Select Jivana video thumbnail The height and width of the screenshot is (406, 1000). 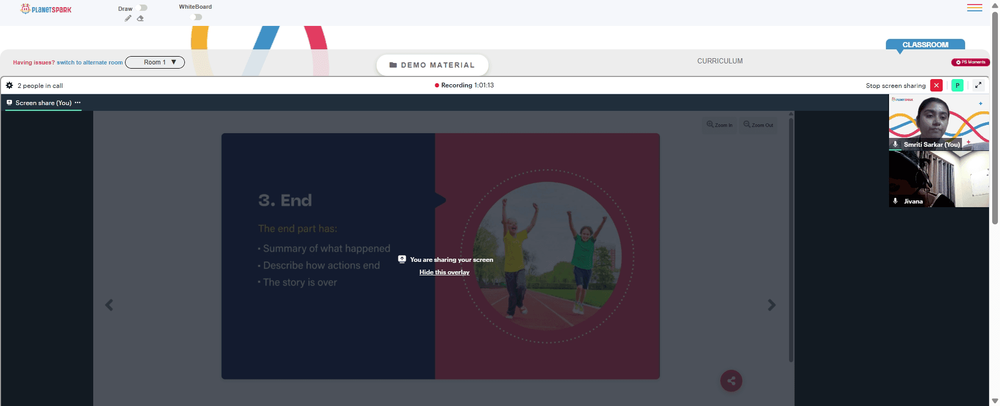click(939, 178)
